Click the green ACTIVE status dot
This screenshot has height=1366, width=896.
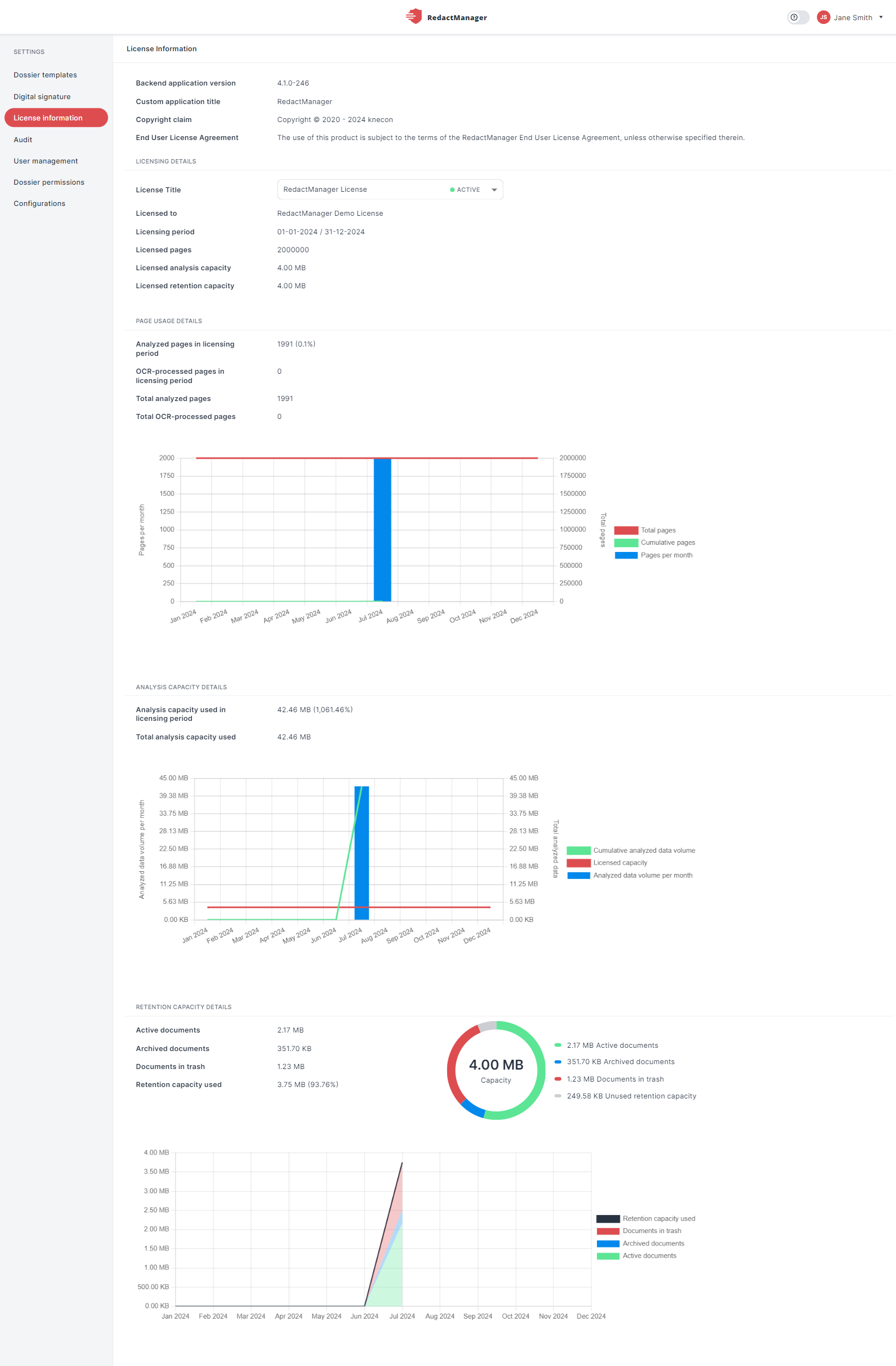click(x=452, y=190)
